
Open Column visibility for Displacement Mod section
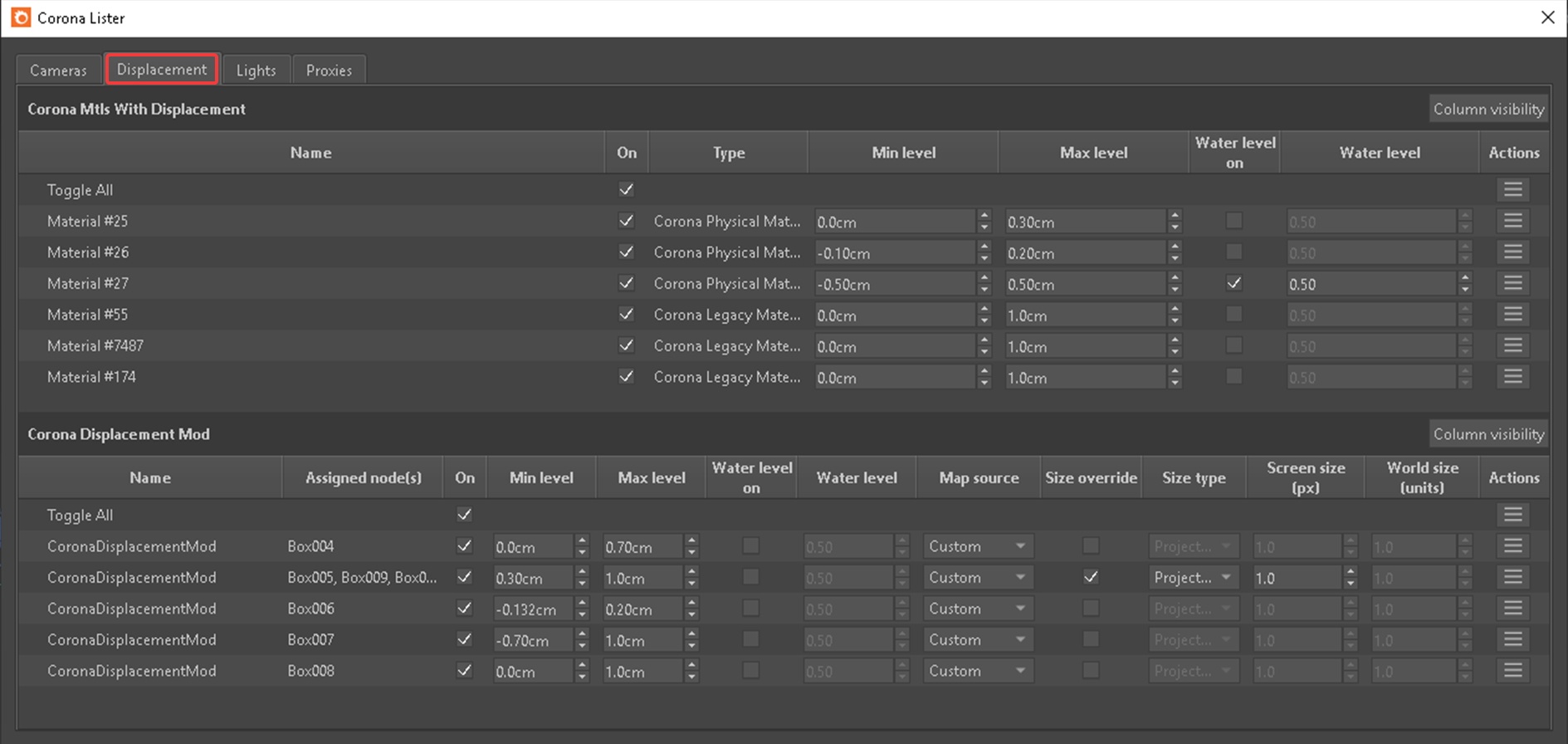1488,434
